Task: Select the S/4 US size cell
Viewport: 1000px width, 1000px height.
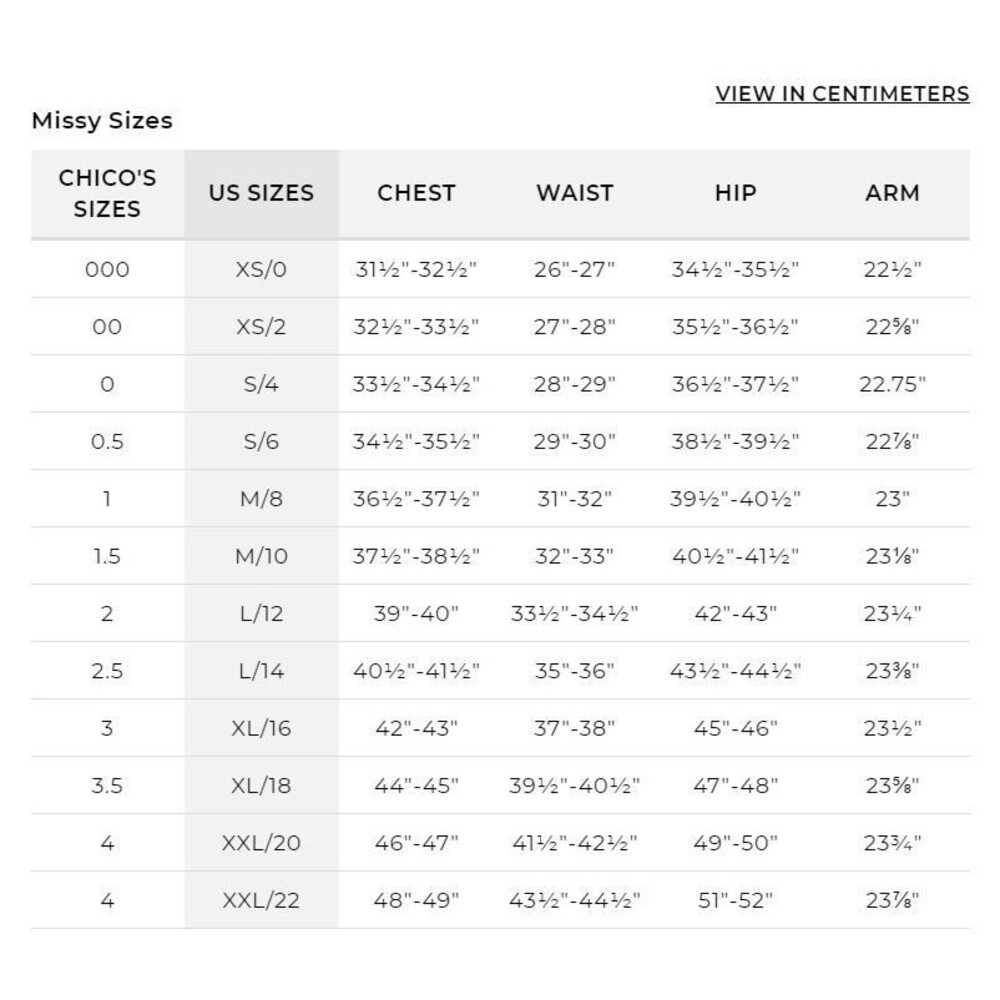Action: [x=261, y=384]
